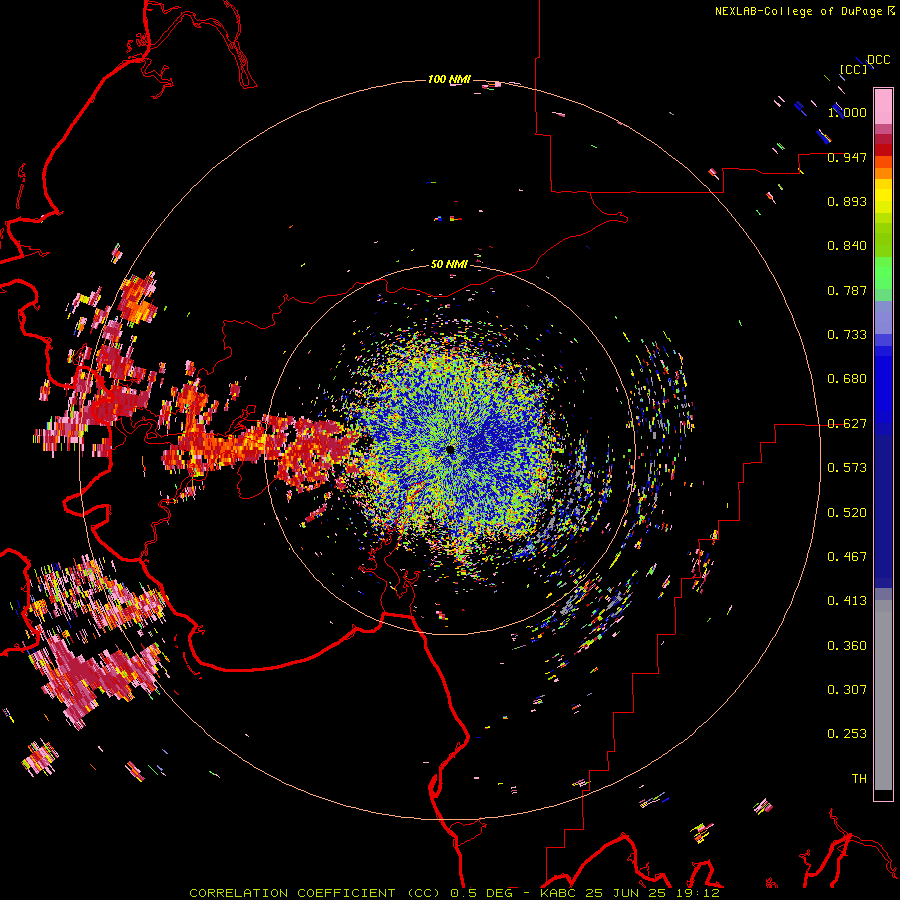This screenshot has width=900, height=900.
Task: Click the 0.840 scale value
Action: tap(847, 246)
